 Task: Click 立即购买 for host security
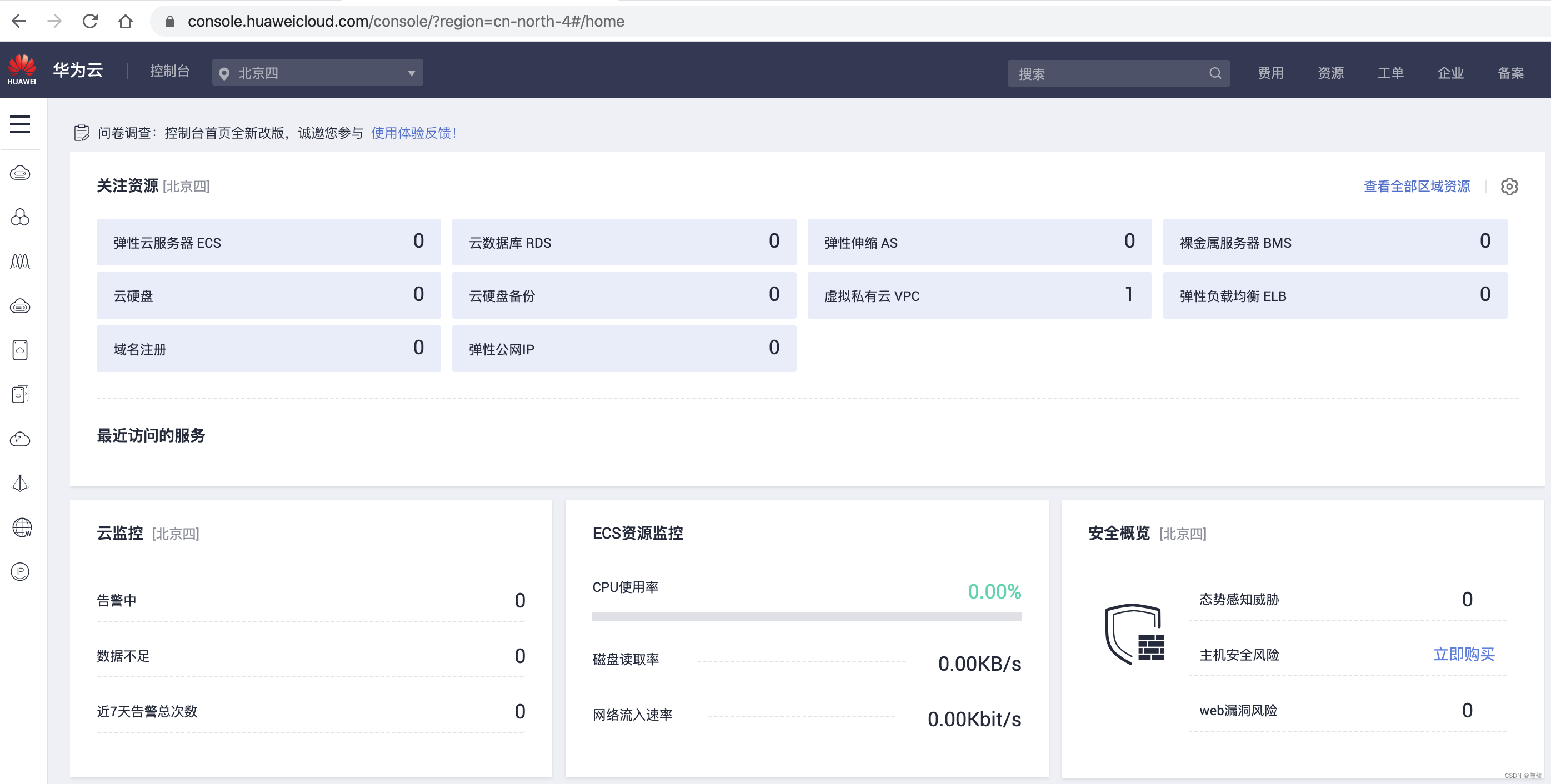pos(1463,654)
